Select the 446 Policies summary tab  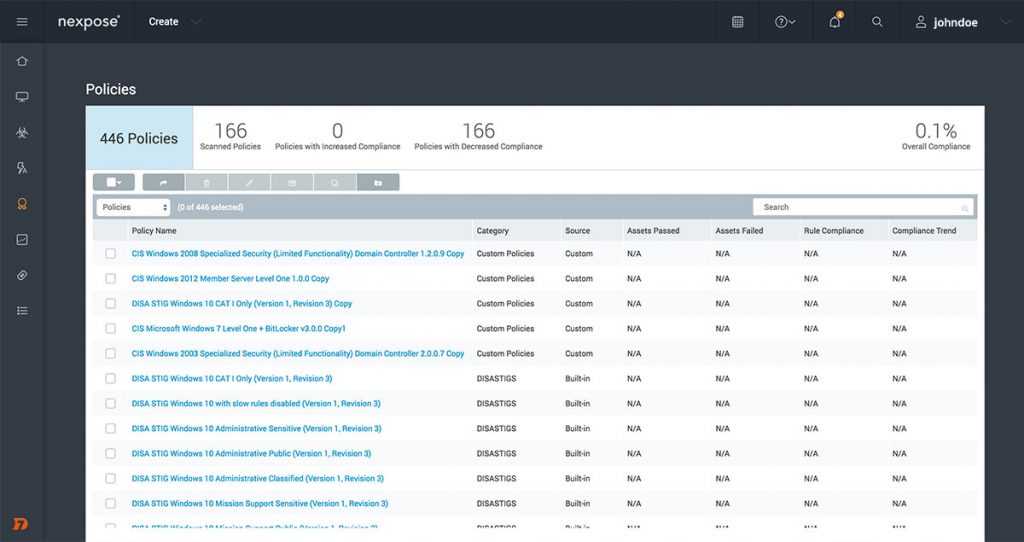click(x=139, y=138)
